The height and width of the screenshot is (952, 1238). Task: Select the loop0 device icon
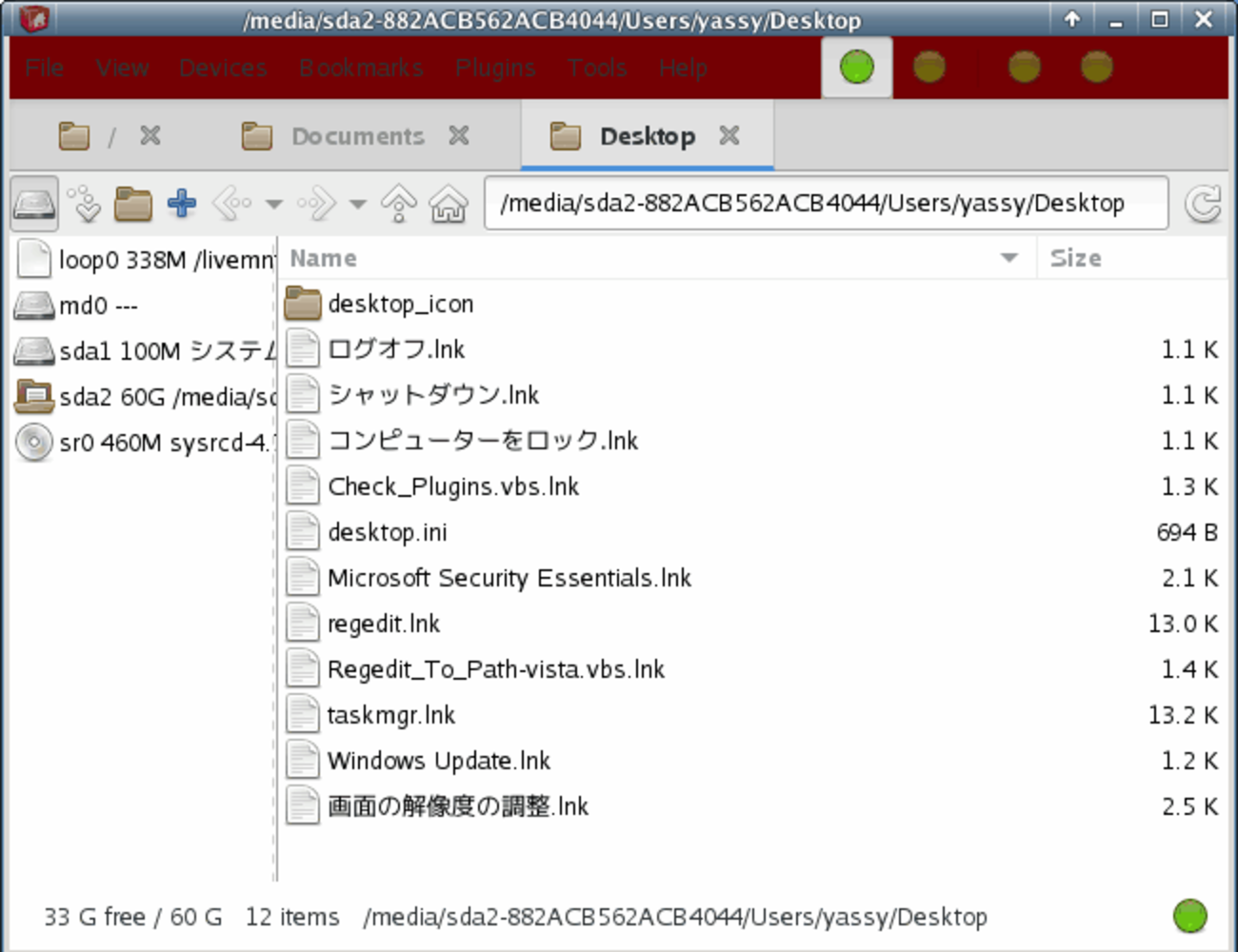coord(34,259)
